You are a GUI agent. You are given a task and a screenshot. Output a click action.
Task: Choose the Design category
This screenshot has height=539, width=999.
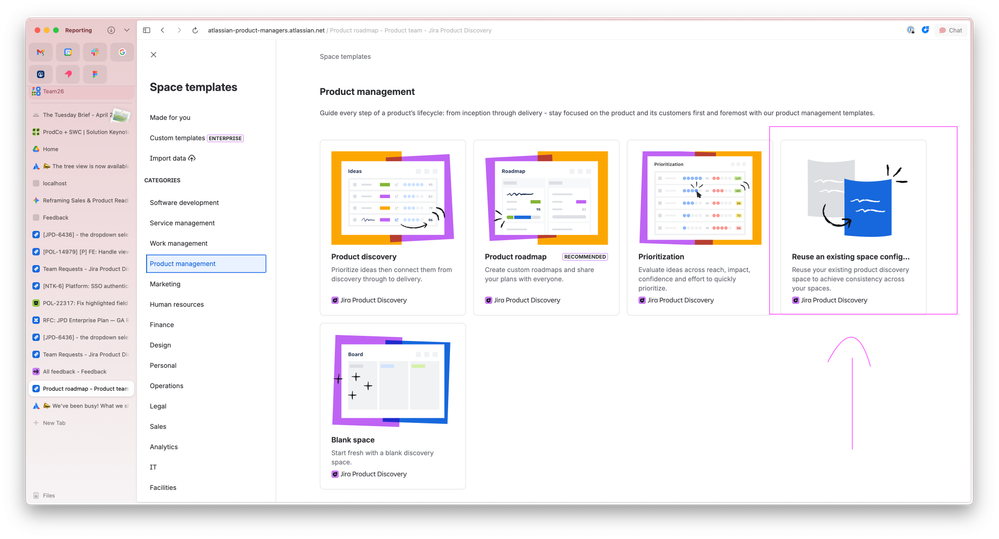[x=161, y=345]
